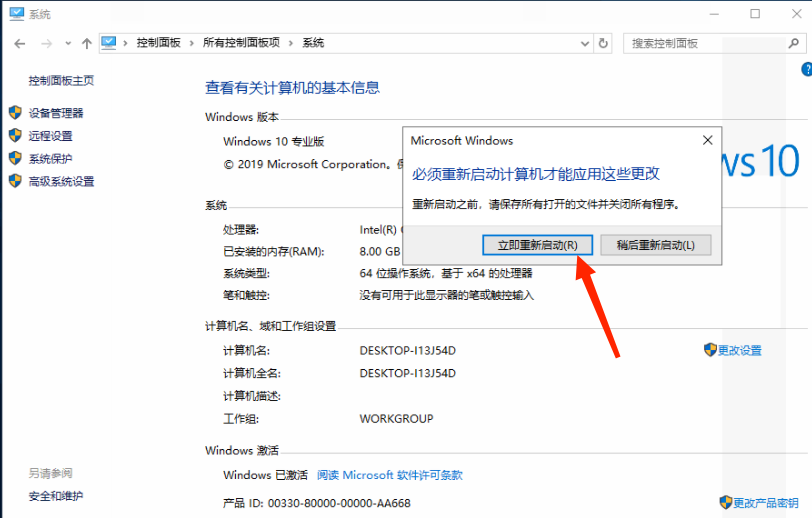
Task: Click shield icon beside 远程设置
Action: (x=15, y=135)
